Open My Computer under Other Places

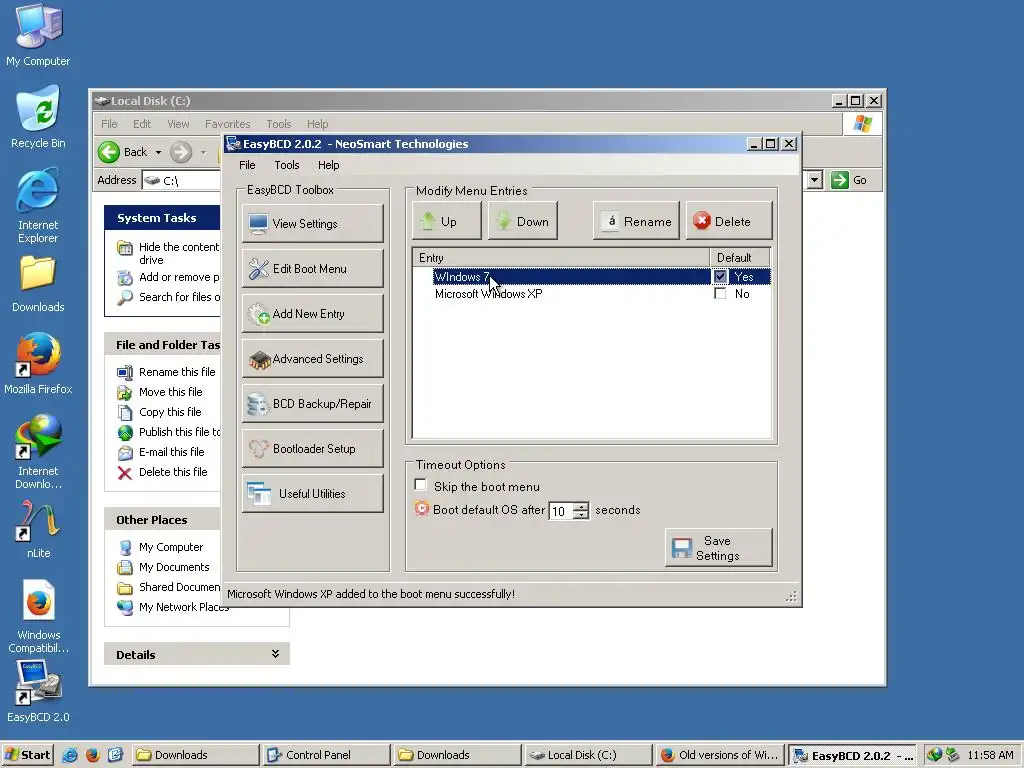170,547
